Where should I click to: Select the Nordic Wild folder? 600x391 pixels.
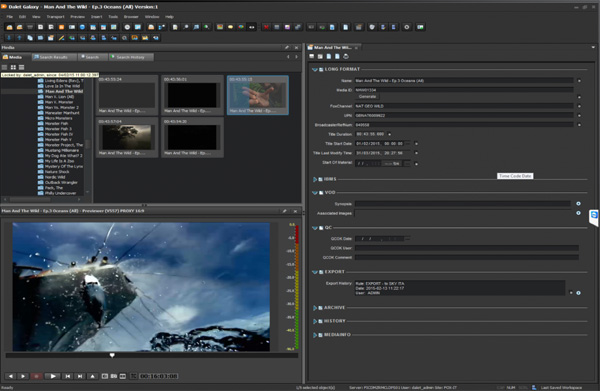tap(52, 177)
